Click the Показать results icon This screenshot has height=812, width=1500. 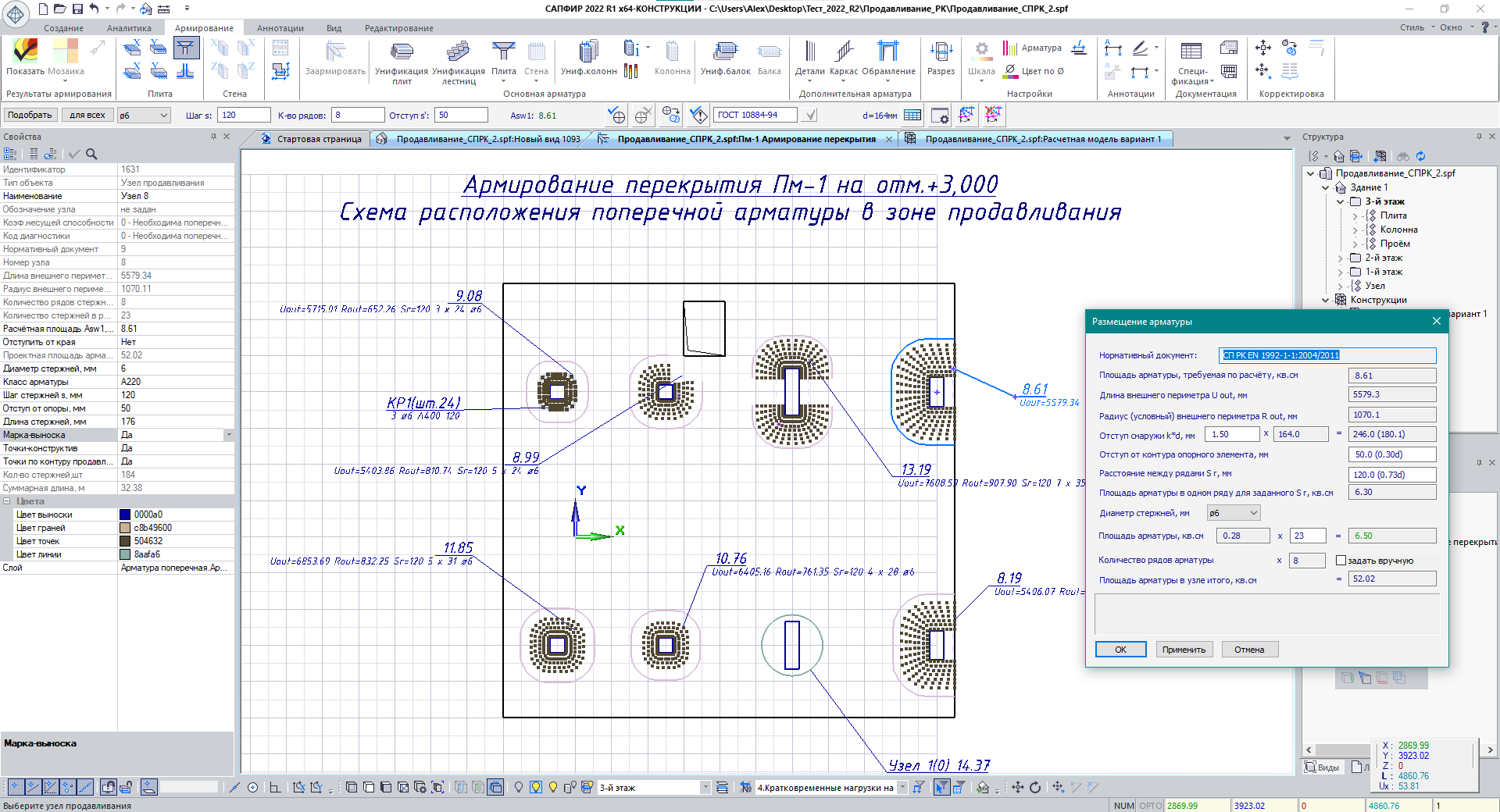point(26,56)
